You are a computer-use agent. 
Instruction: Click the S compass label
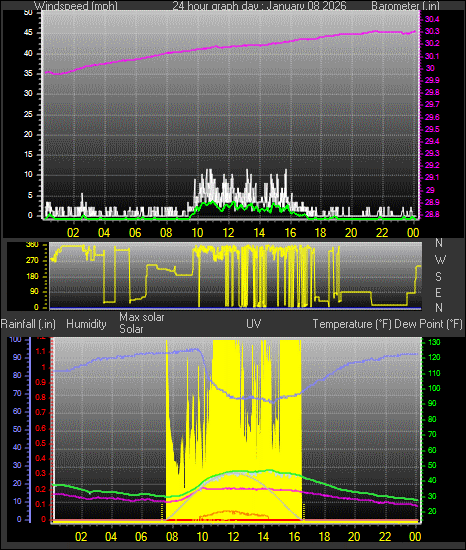pos(438,277)
